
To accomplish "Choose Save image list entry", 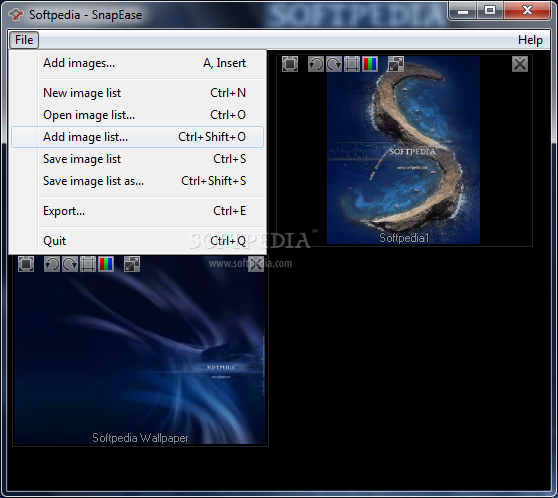I will coord(137,159).
